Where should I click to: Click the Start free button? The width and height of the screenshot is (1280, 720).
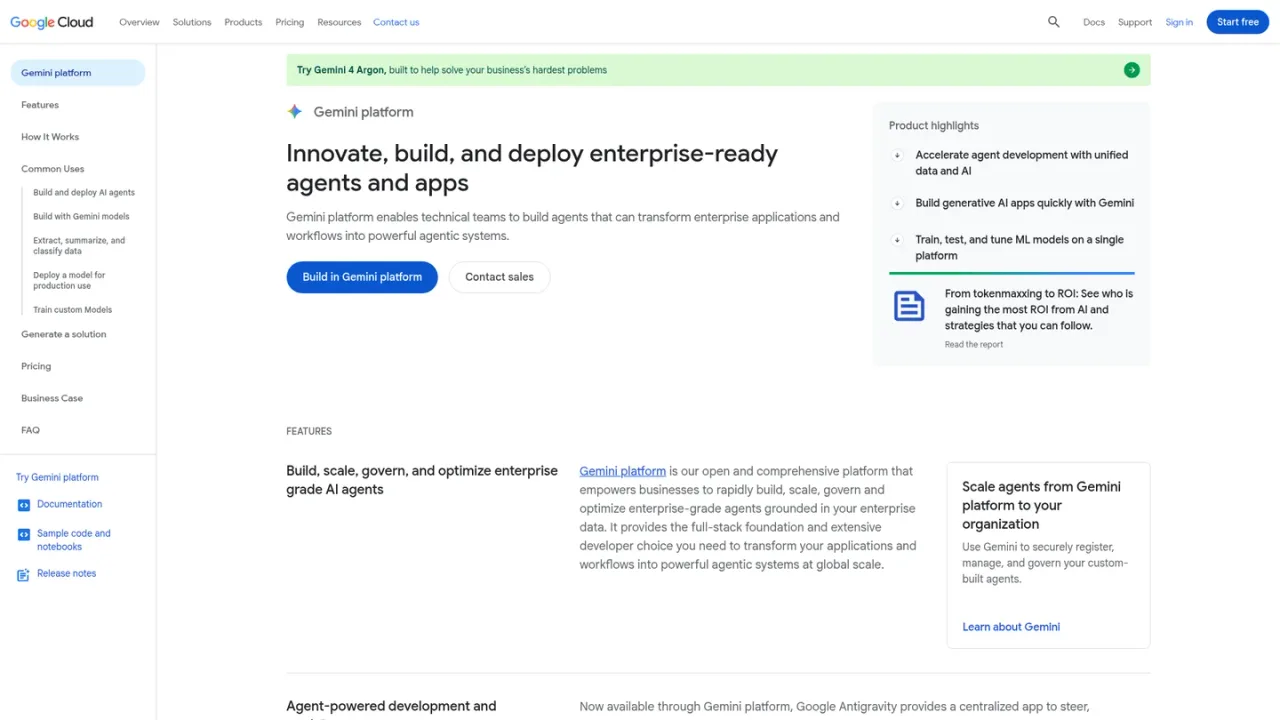[x=1238, y=22]
